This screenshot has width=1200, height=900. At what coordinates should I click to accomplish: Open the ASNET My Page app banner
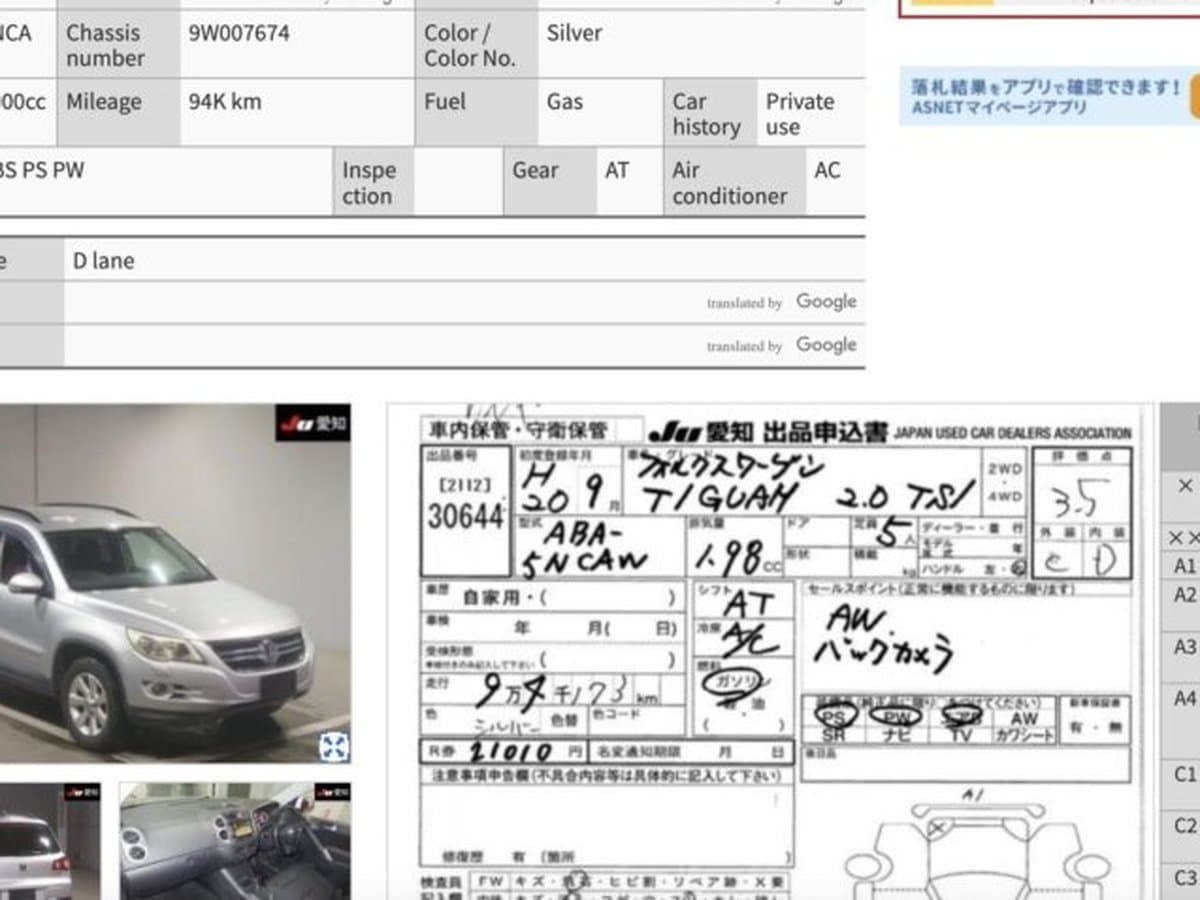tap(1049, 97)
